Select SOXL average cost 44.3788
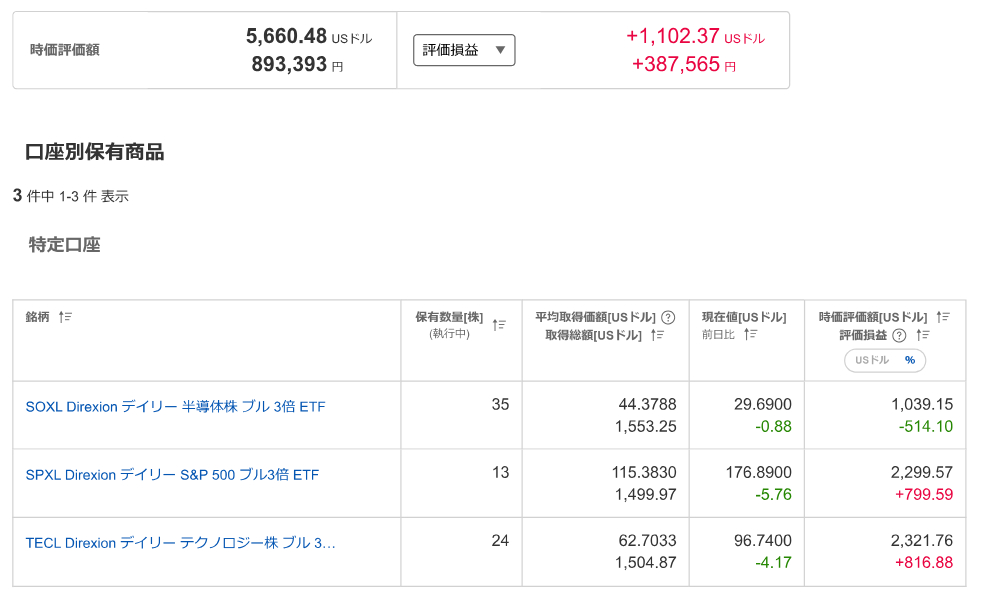The image size is (984, 597). point(648,404)
